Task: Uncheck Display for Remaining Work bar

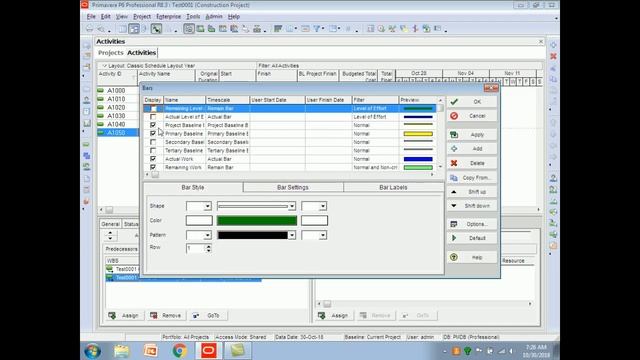Action: coord(153,167)
